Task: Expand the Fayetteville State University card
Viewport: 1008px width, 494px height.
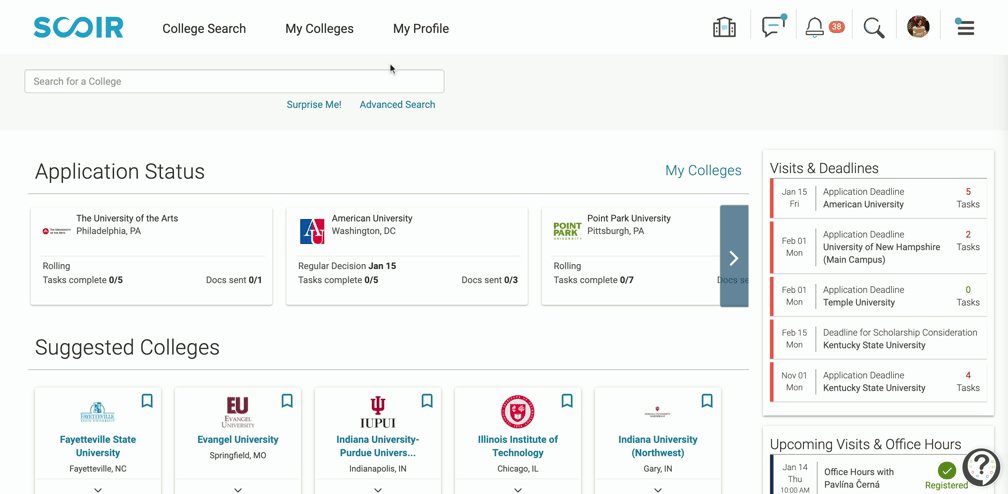Action: coord(98,489)
